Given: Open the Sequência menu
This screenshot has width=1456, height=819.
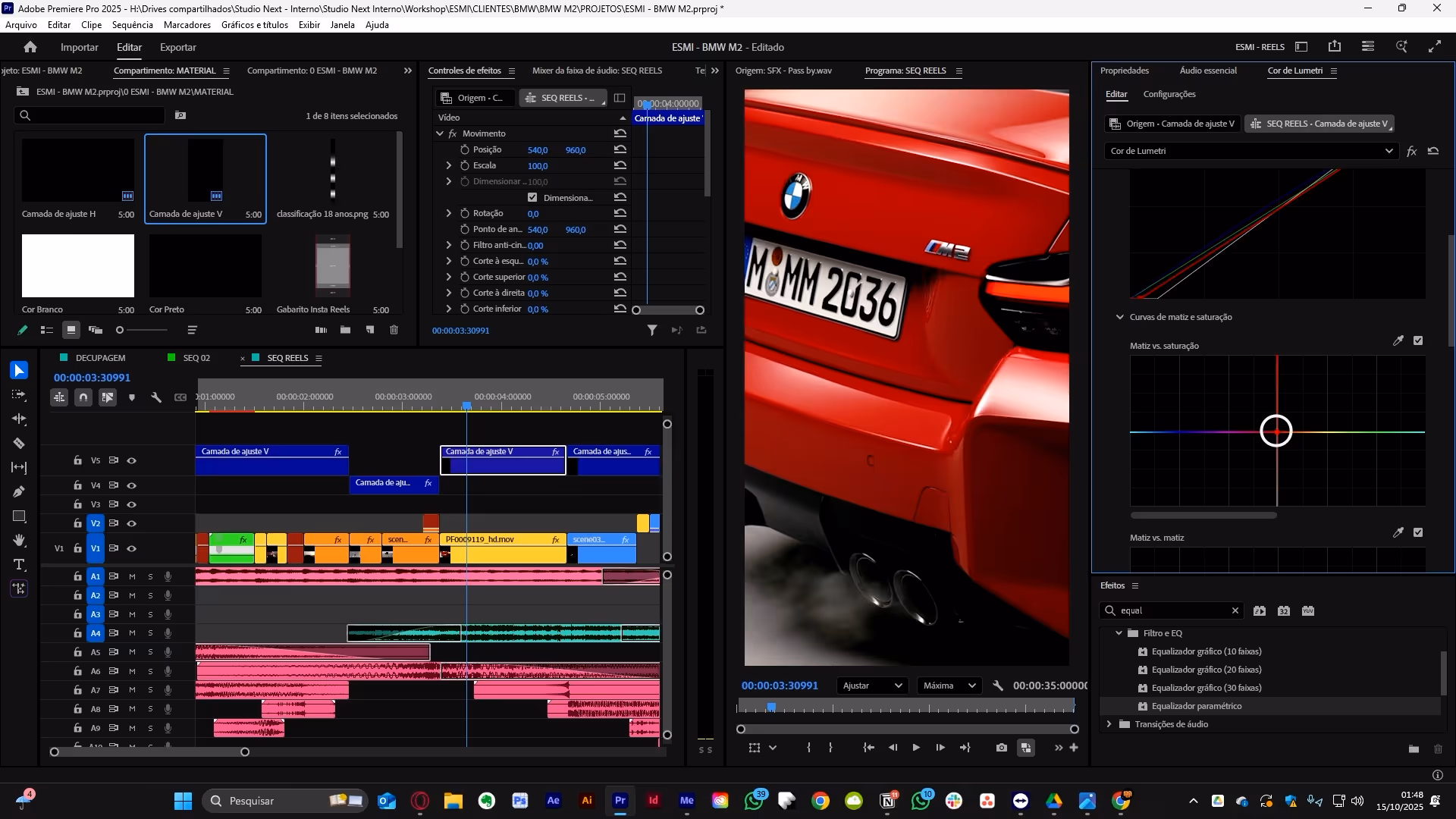Looking at the screenshot, I should pyautogui.click(x=132, y=25).
